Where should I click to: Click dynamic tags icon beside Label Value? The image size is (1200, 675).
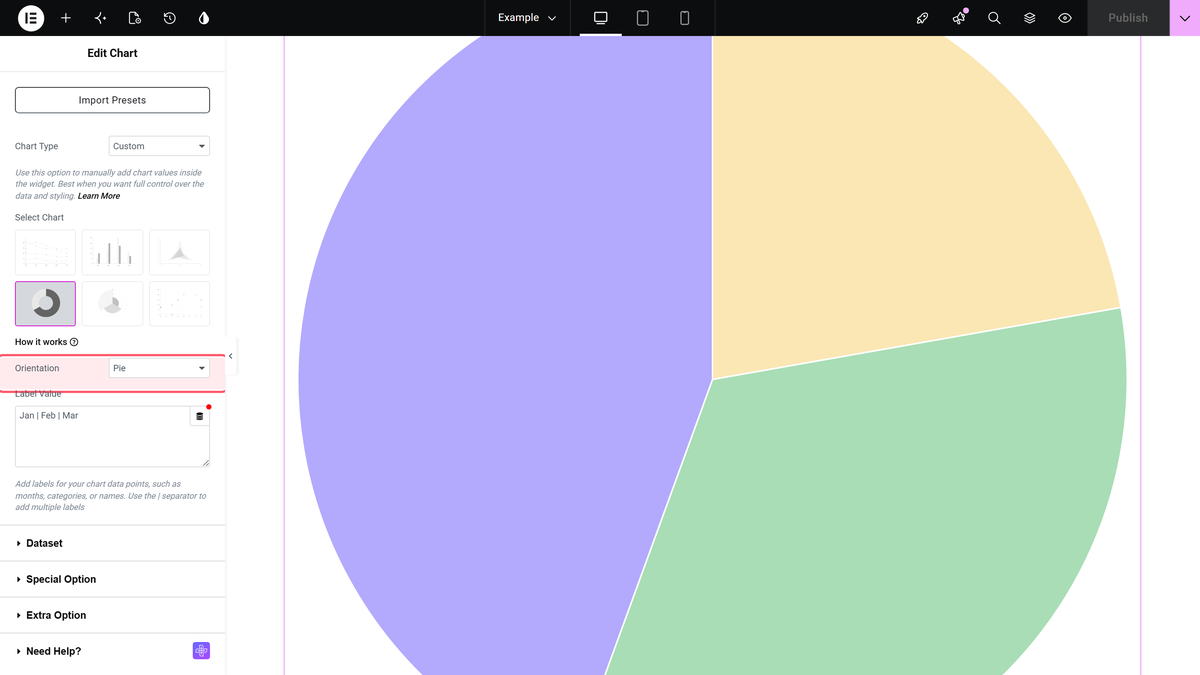[199, 416]
